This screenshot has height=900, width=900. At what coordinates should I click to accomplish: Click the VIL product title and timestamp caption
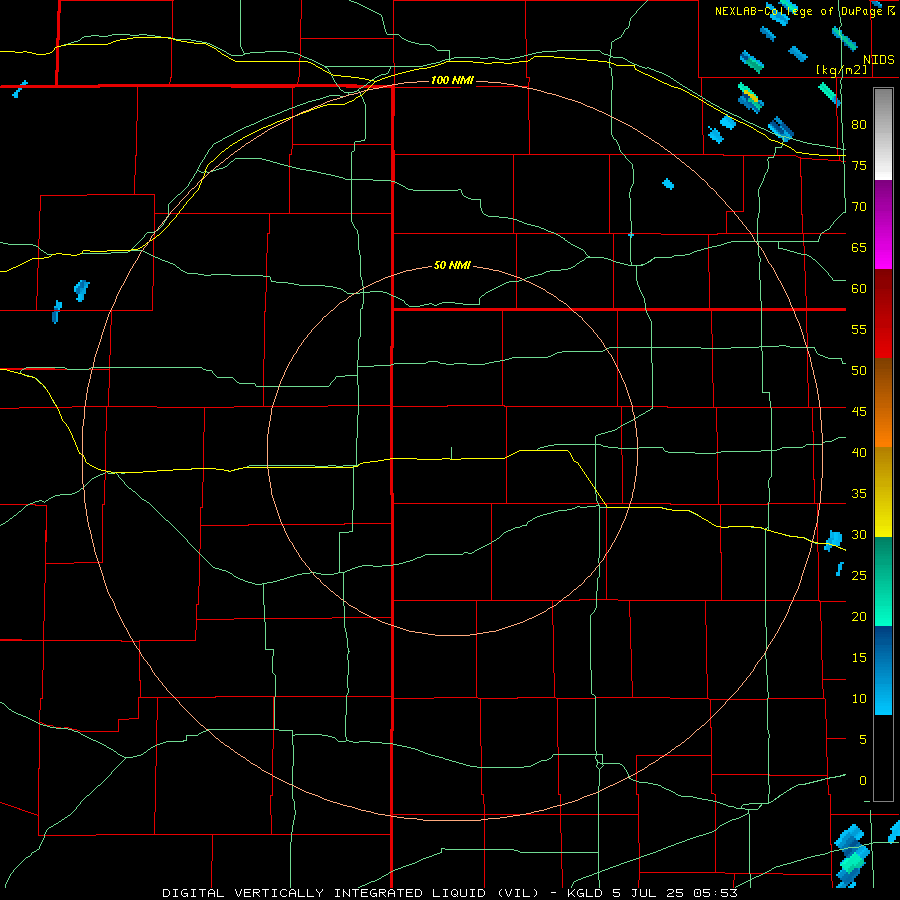tap(449, 893)
